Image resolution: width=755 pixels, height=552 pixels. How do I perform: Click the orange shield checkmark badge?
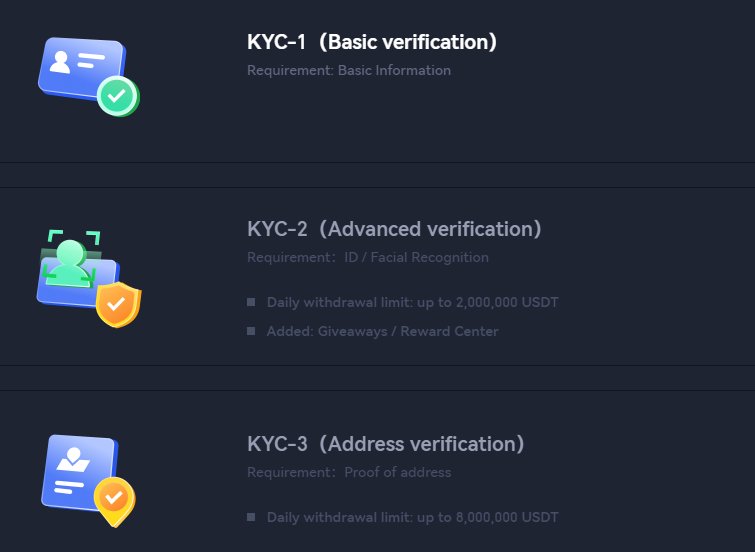point(117,304)
